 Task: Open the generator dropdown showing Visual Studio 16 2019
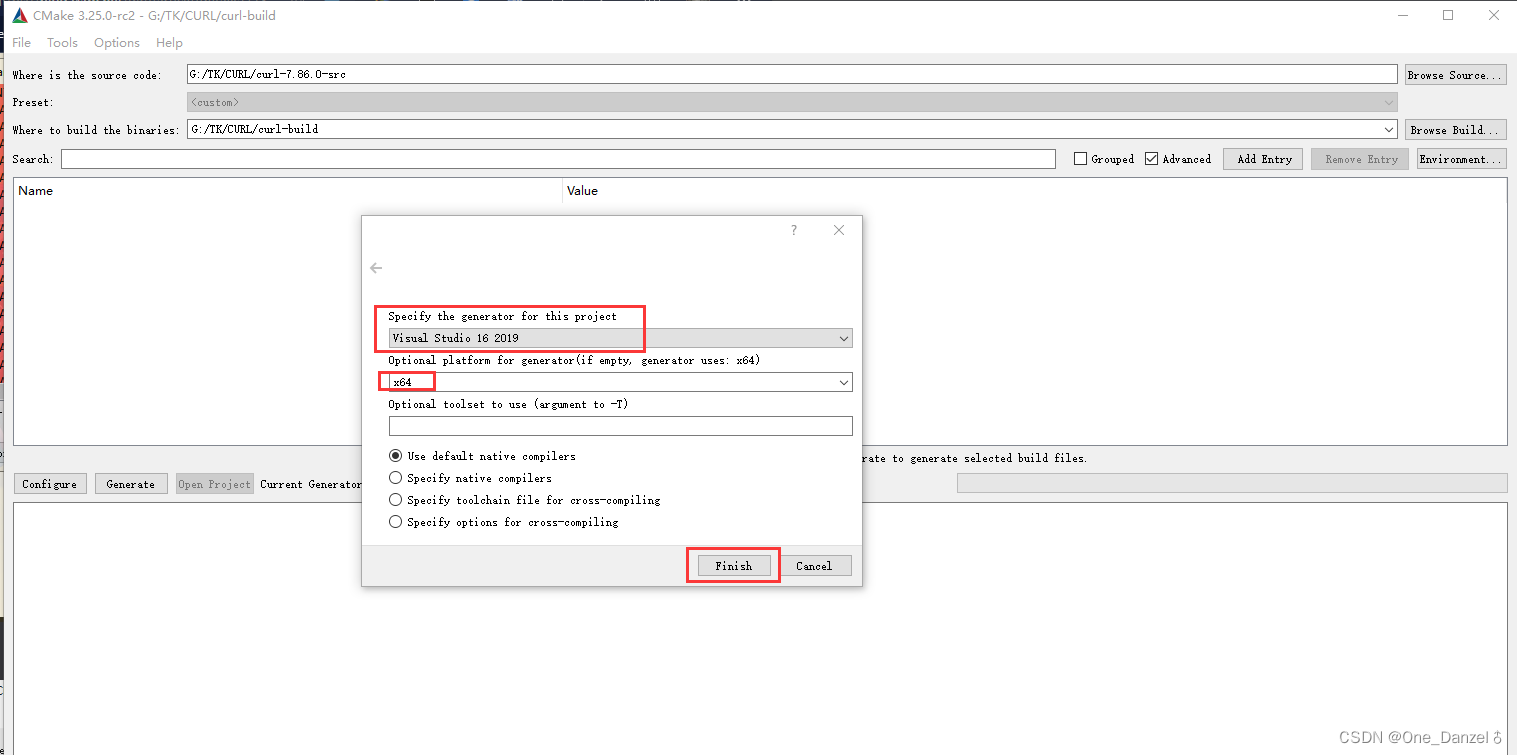pyautogui.click(x=843, y=338)
